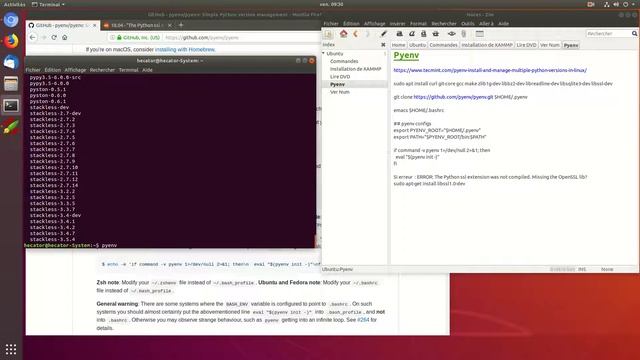640x360 pixels.
Task: Open the Lire DVD path tab
Action: pyautogui.click(x=526, y=45)
